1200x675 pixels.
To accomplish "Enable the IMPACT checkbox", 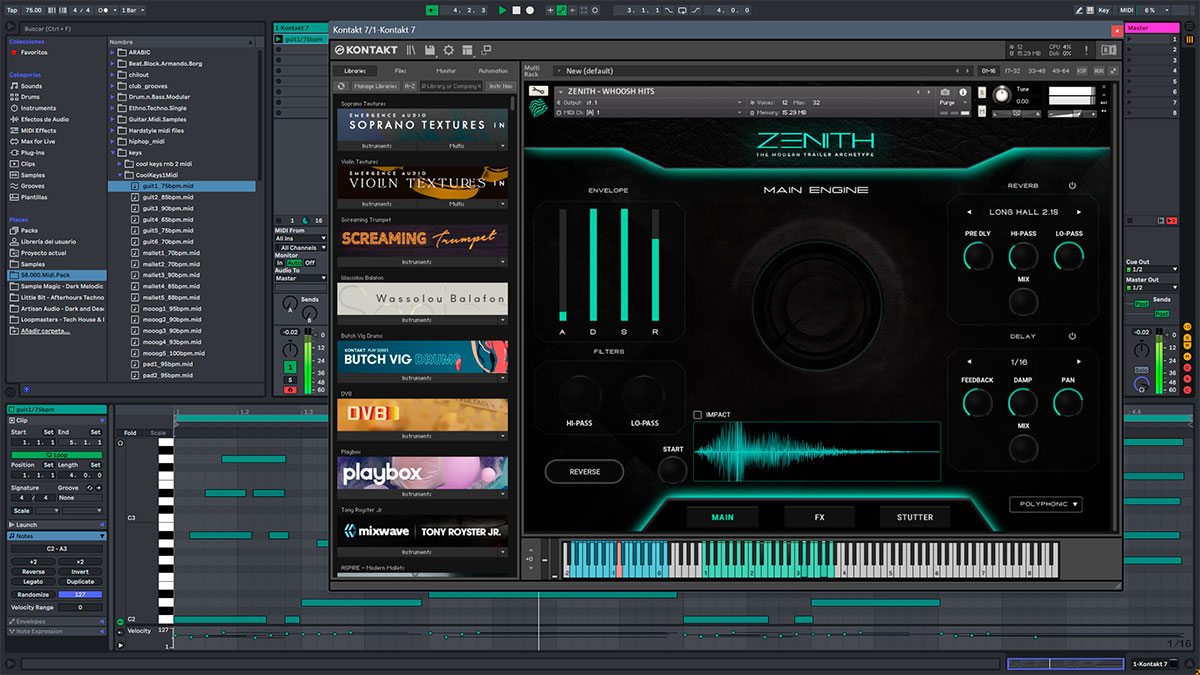I will point(697,414).
